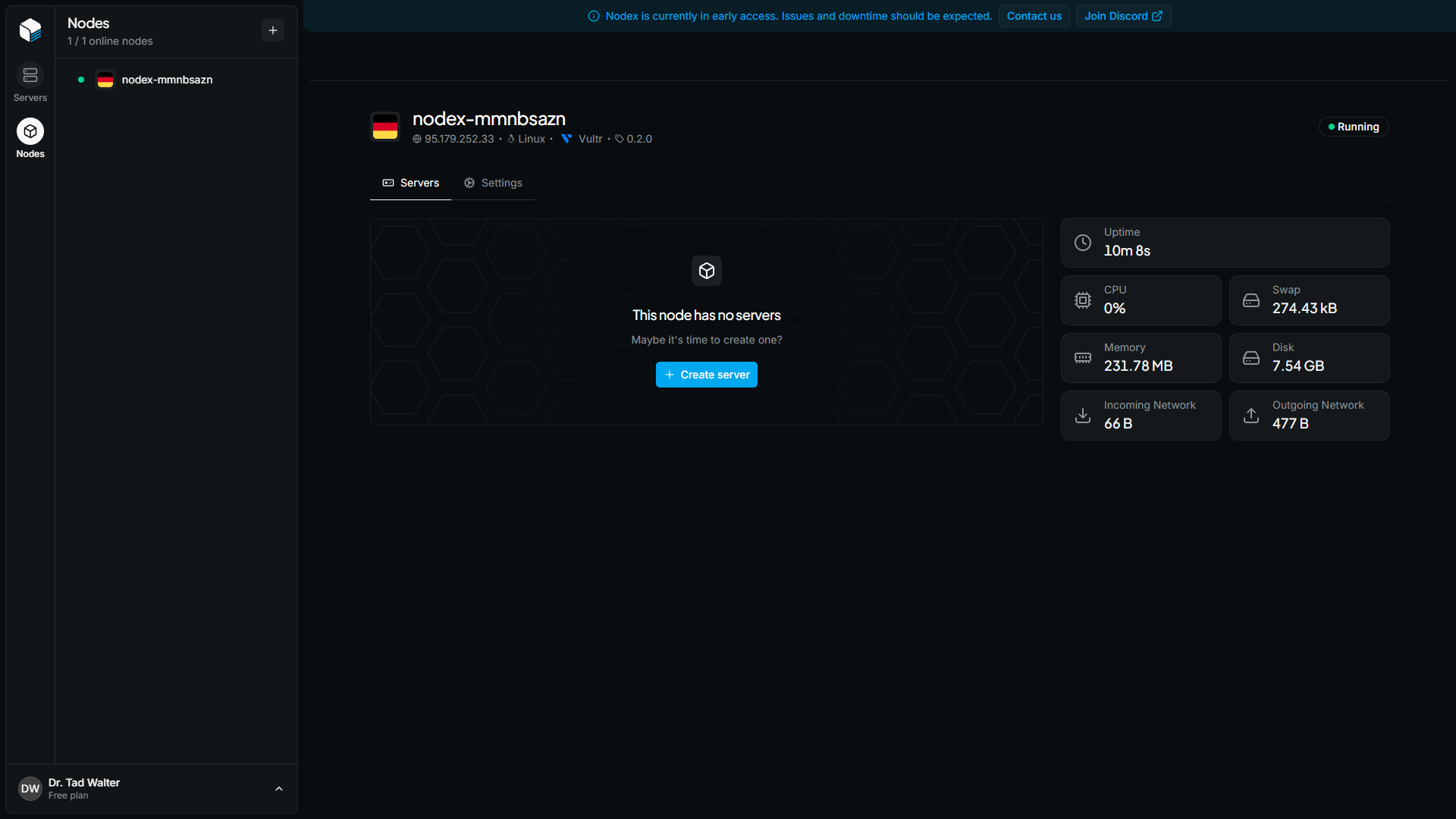Click the CPU value 0%
The image size is (1456, 819).
point(1115,309)
